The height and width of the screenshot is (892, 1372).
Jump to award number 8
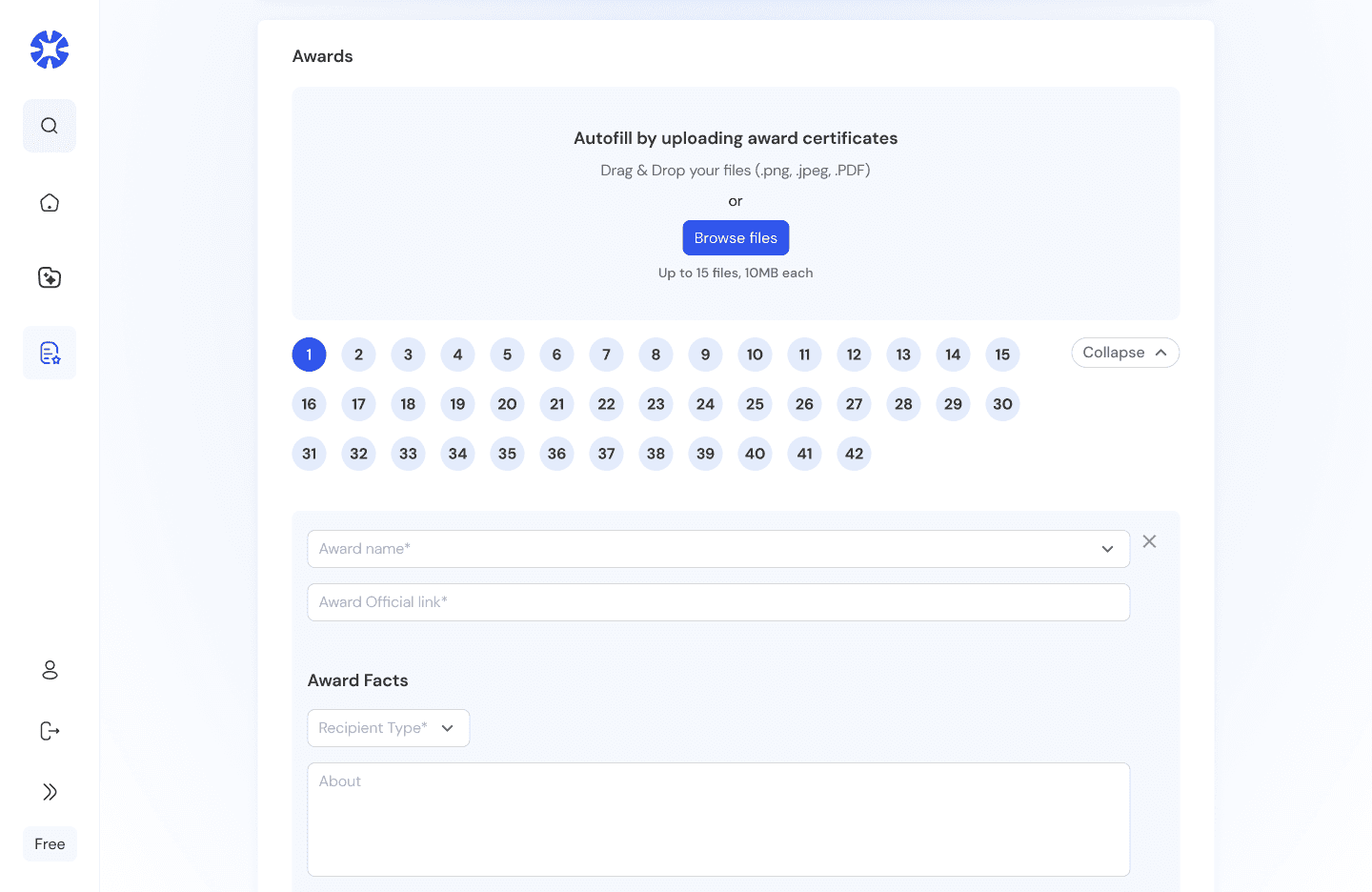click(656, 355)
